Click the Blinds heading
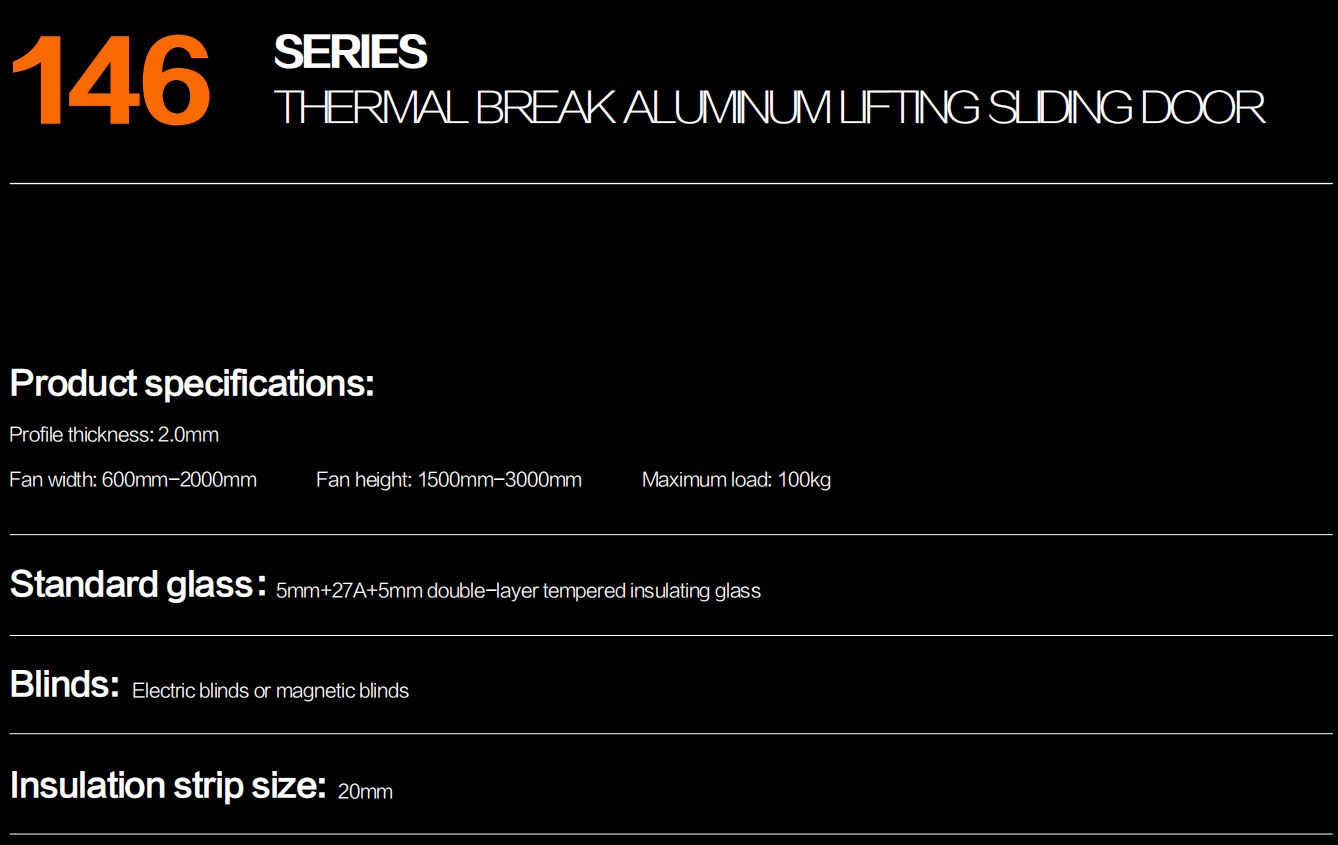The width and height of the screenshot is (1338, 845). 65,684
